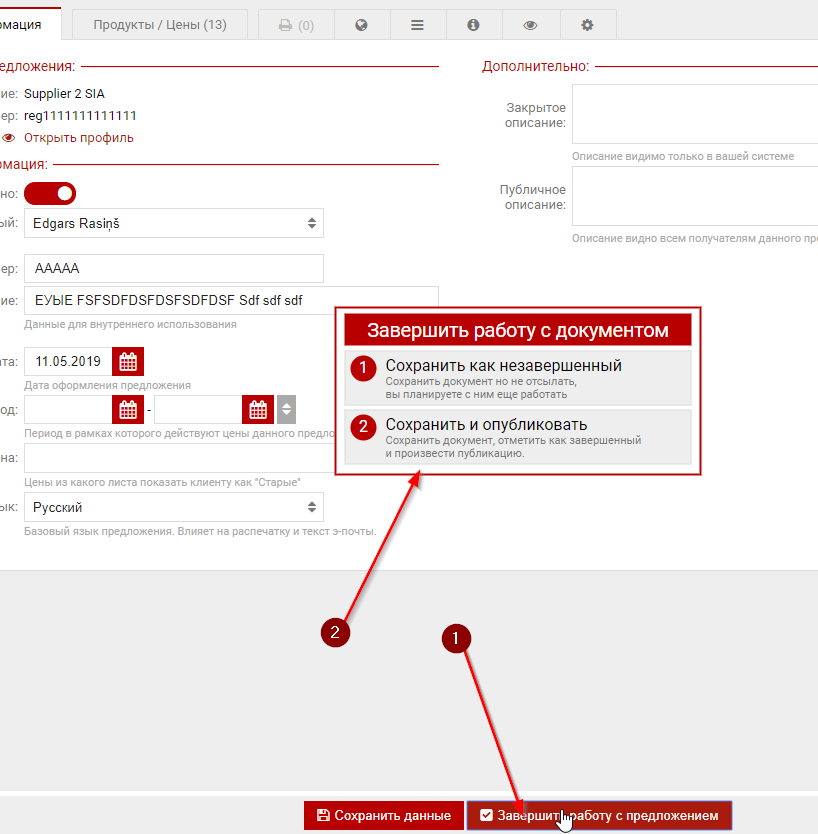Click the globe tab icon
Screen dimensions: 818x834
(361, 25)
